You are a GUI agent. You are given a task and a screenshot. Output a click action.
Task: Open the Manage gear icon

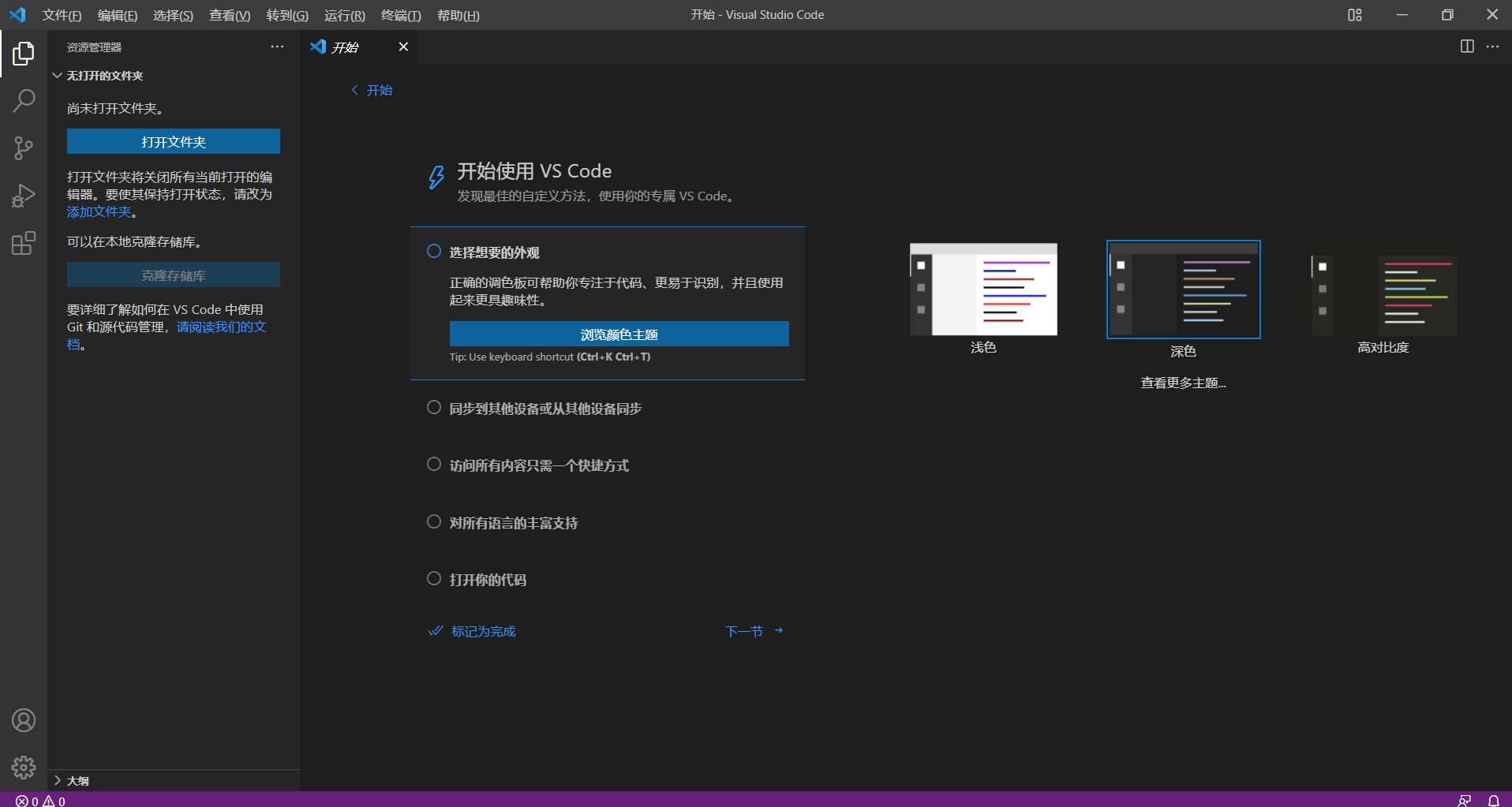click(24, 768)
